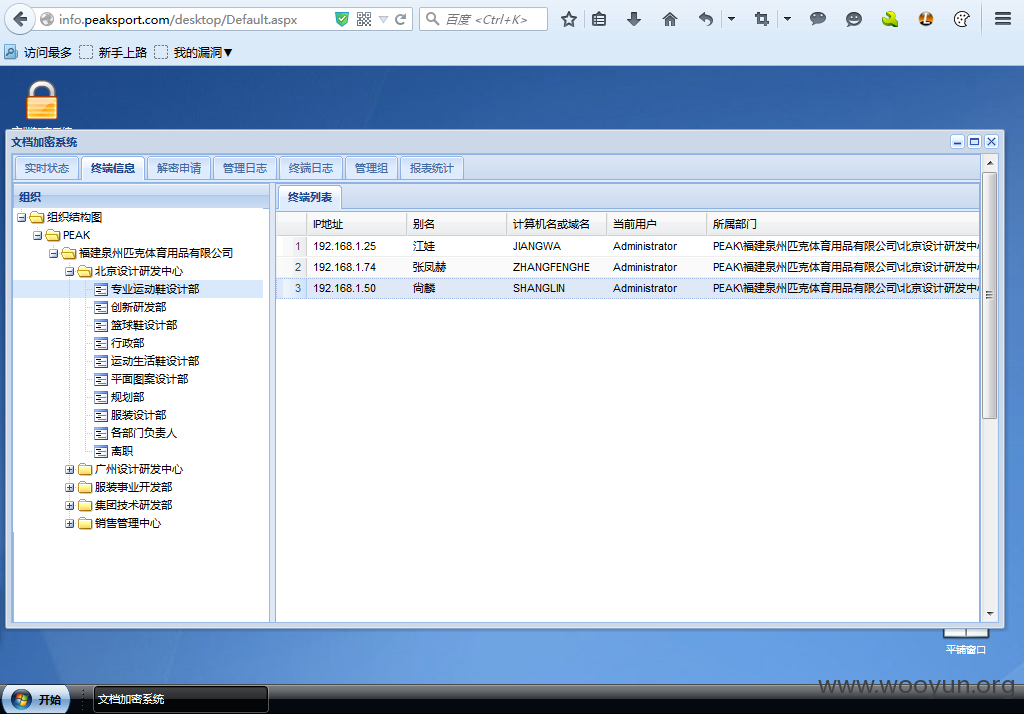Select the 行政部 department icon
The width and height of the screenshot is (1024, 714).
pyautogui.click(x=101, y=344)
